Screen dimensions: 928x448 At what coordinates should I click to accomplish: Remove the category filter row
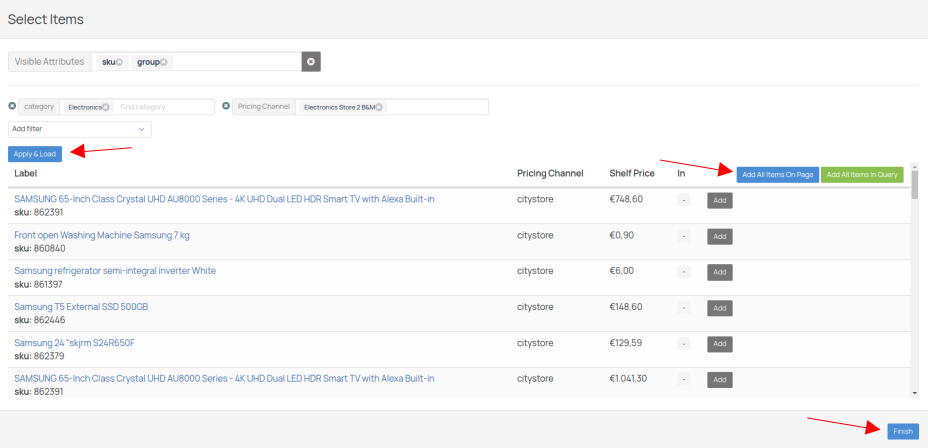(12, 106)
